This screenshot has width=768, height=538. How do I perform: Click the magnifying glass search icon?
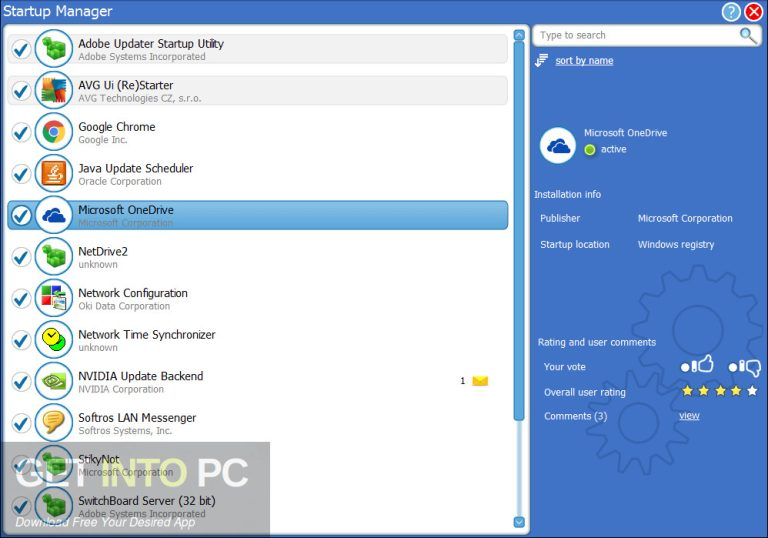[747, 35]
